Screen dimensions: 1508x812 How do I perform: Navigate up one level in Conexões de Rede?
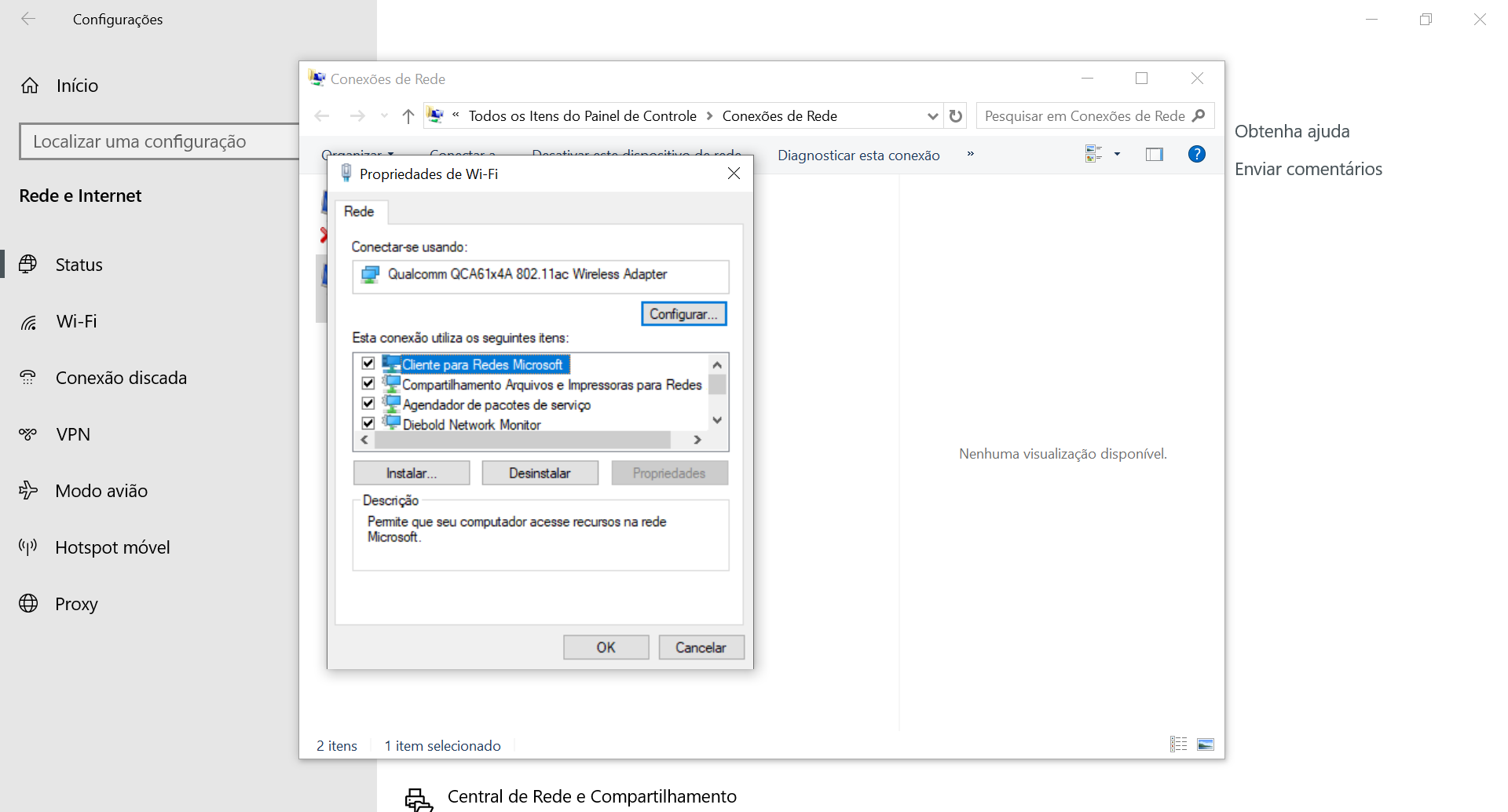click(x=408, y=116)
